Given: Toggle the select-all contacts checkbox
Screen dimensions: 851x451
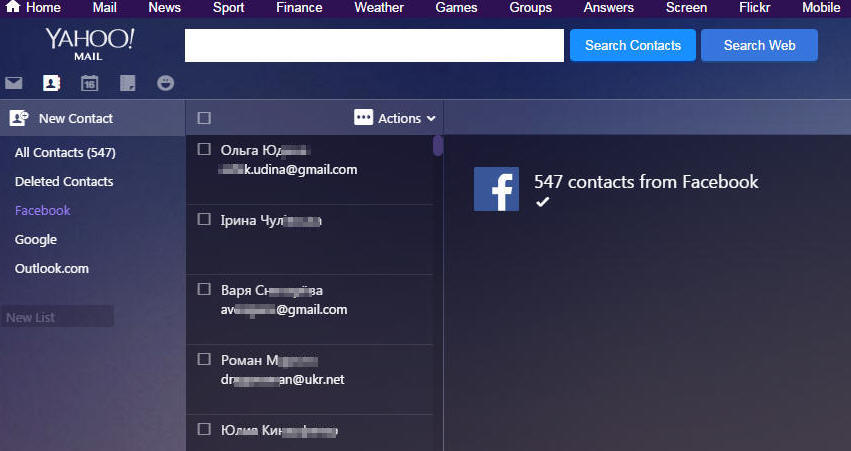Looking at the screenshot, I should point(204,118).
